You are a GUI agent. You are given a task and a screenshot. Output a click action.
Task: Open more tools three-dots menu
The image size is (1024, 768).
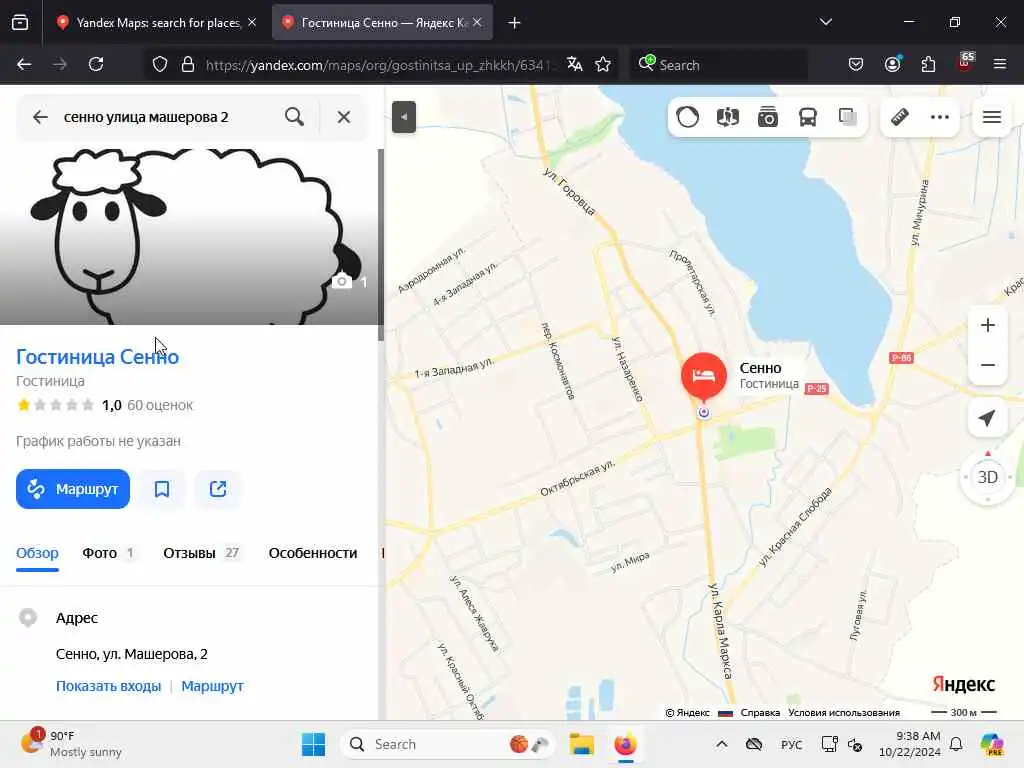940,117
